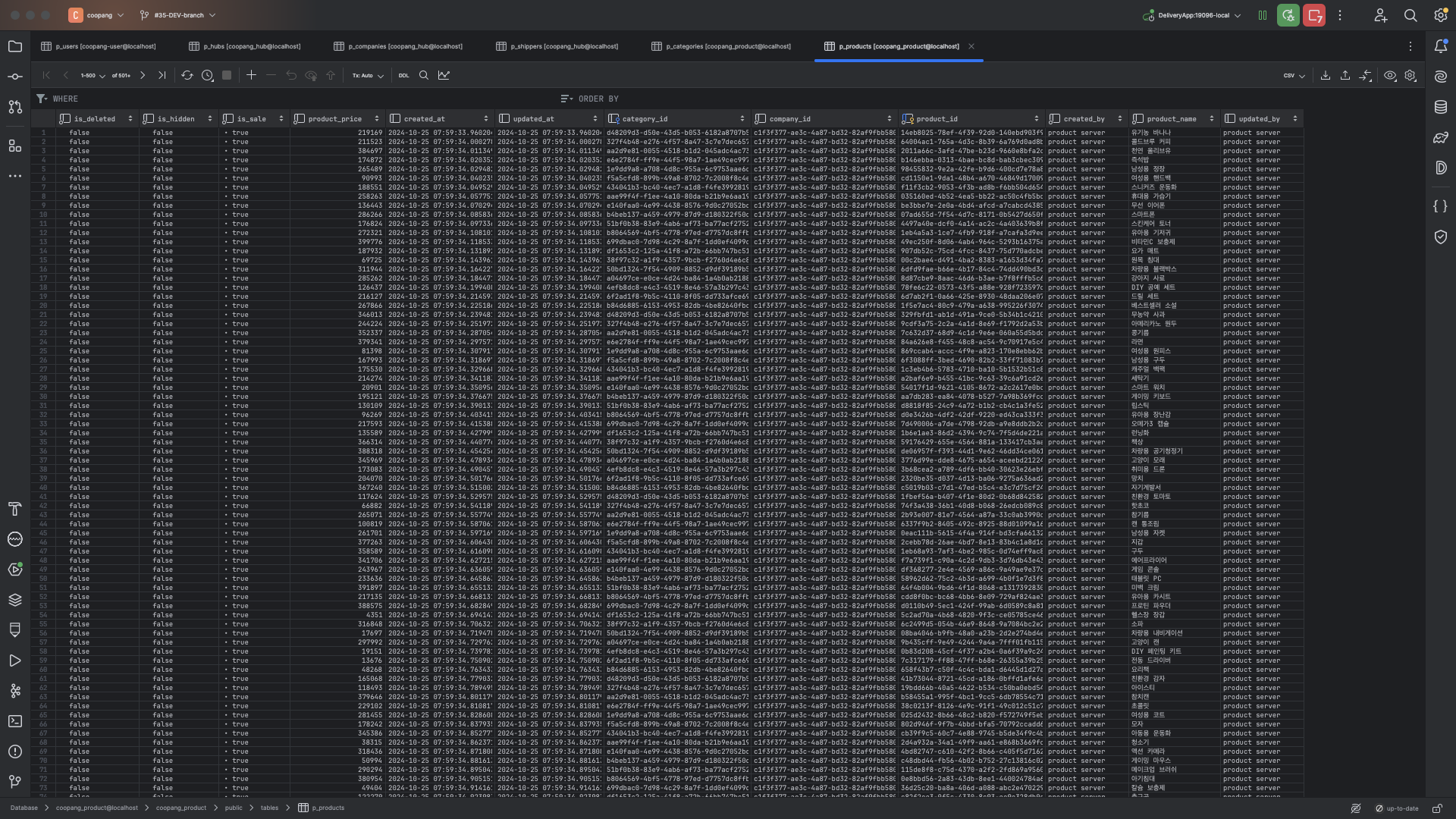Click the 'public' breadcrumb

[234, 808]
